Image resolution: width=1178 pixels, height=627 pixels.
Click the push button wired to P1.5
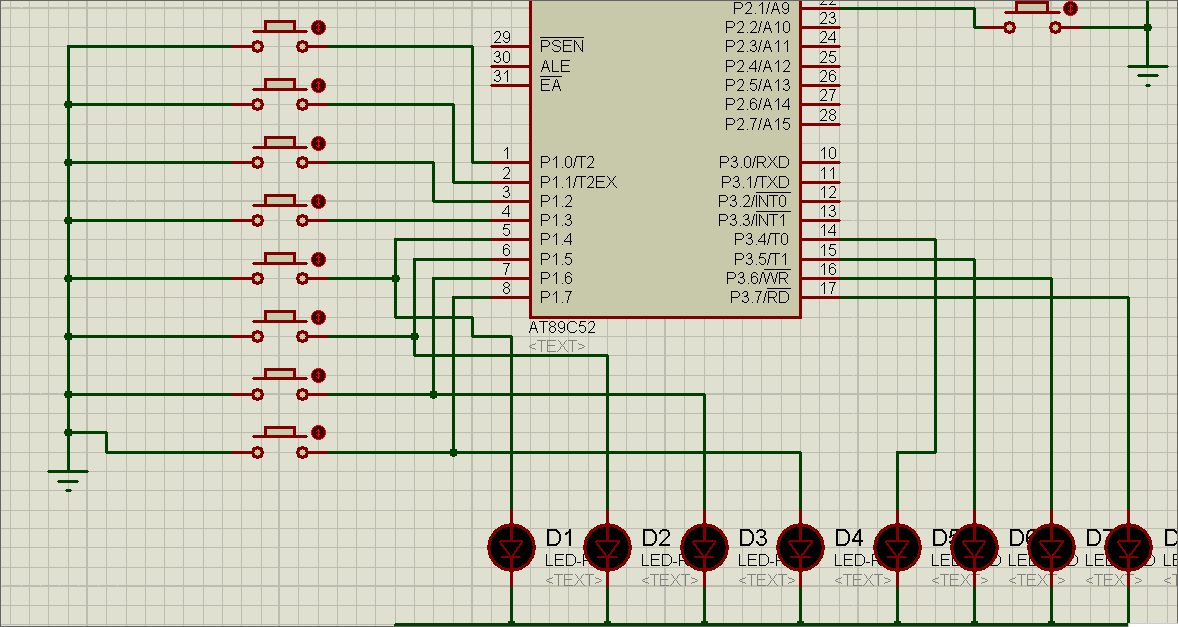(280, 327)
